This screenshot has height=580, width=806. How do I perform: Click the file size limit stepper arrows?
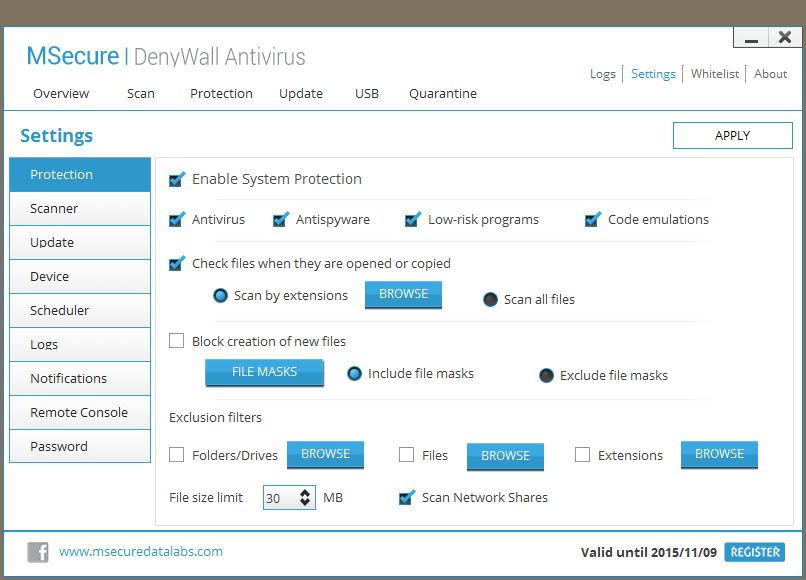[305, 497]
